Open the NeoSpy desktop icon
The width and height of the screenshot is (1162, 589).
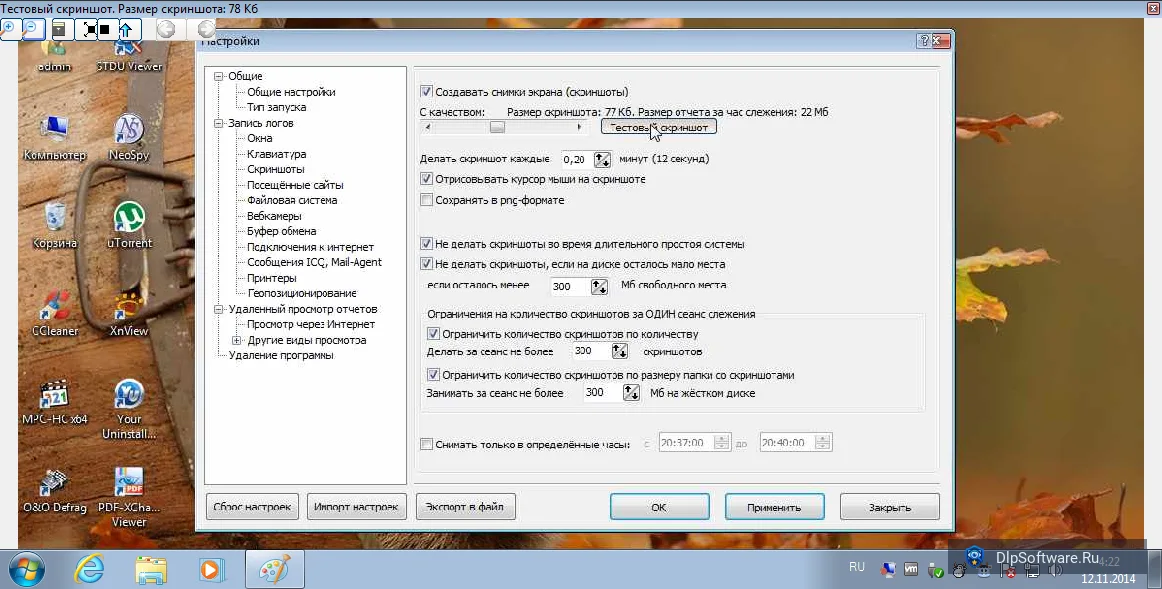(x=129, y=137)
